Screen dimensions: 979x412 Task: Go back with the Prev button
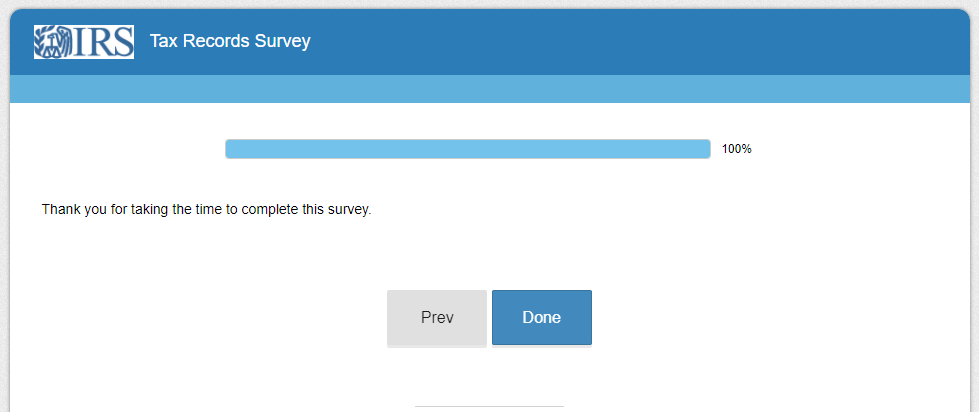(437, 318)
